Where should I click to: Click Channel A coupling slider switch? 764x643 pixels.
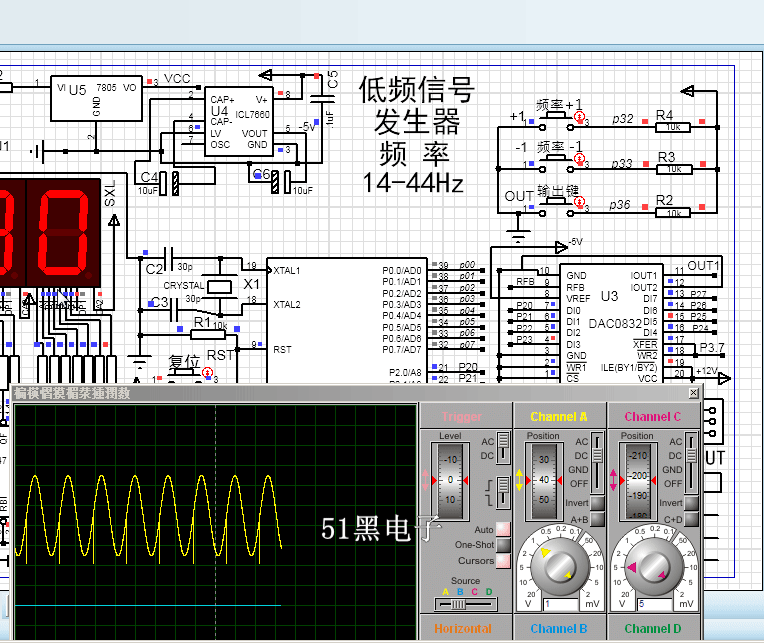(597, 462)
